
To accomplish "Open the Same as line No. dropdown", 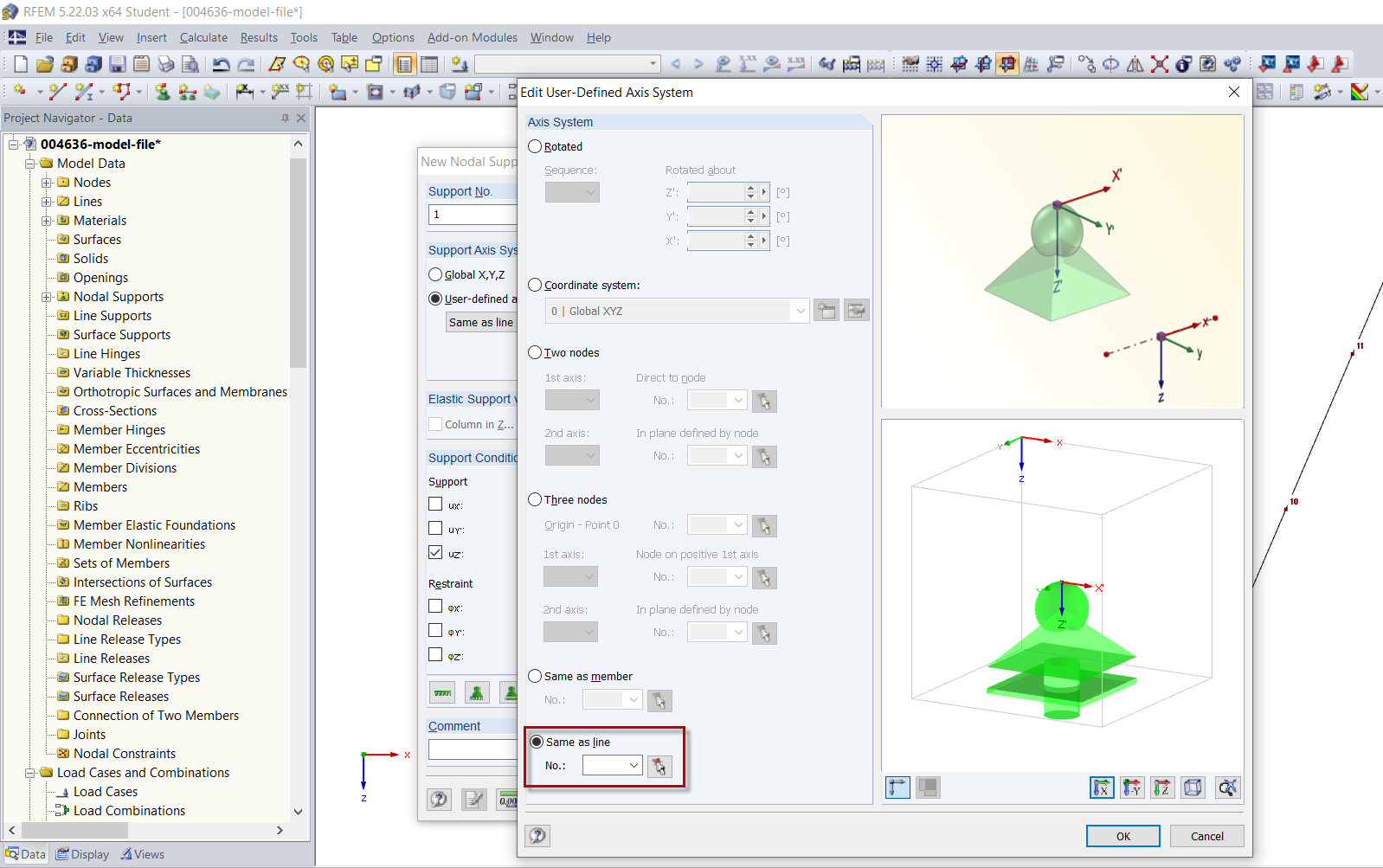I will pyautogui.click(x=634, y=766).
